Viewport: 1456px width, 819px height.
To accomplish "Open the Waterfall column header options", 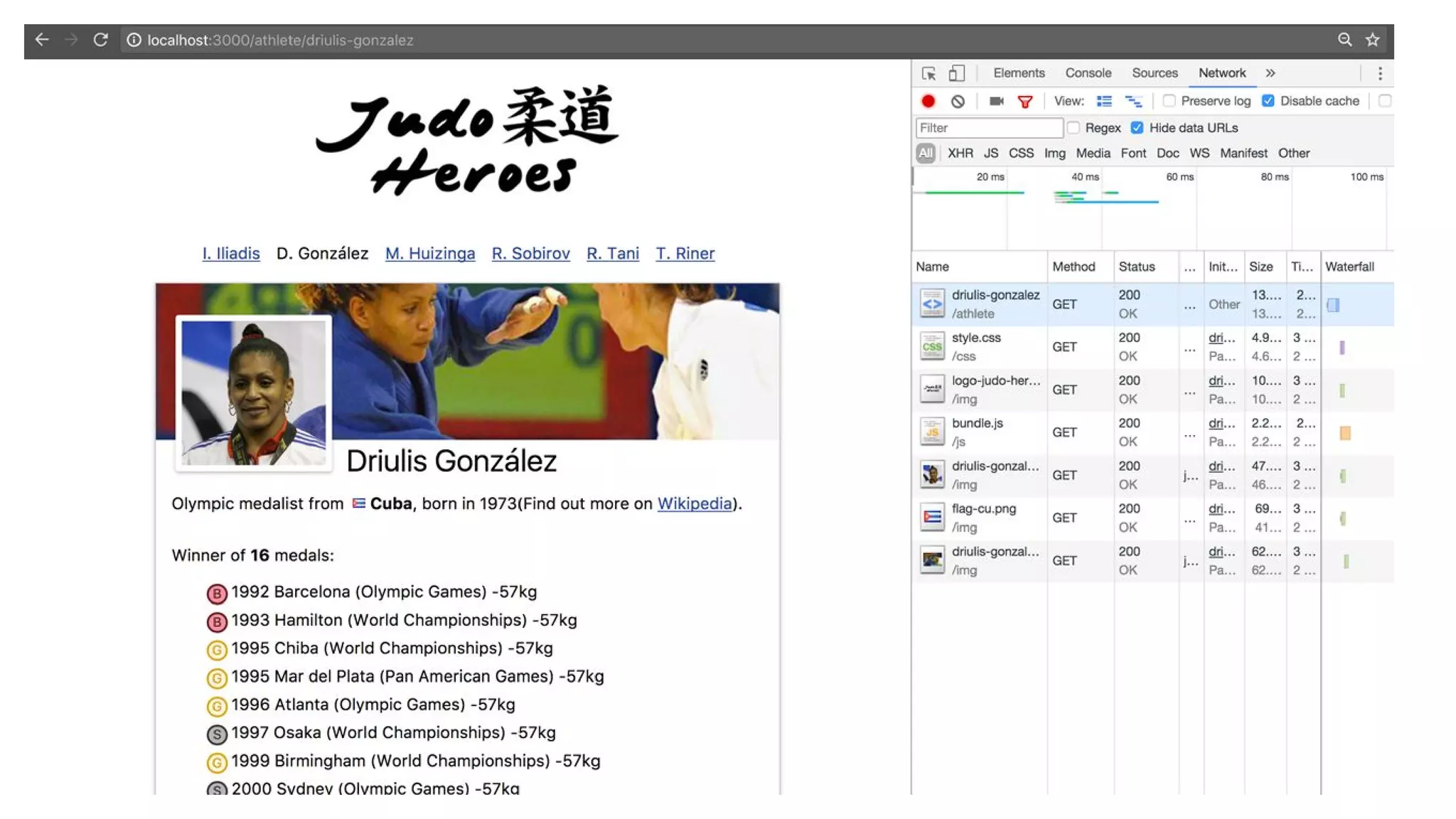I will click(1349, 267).
